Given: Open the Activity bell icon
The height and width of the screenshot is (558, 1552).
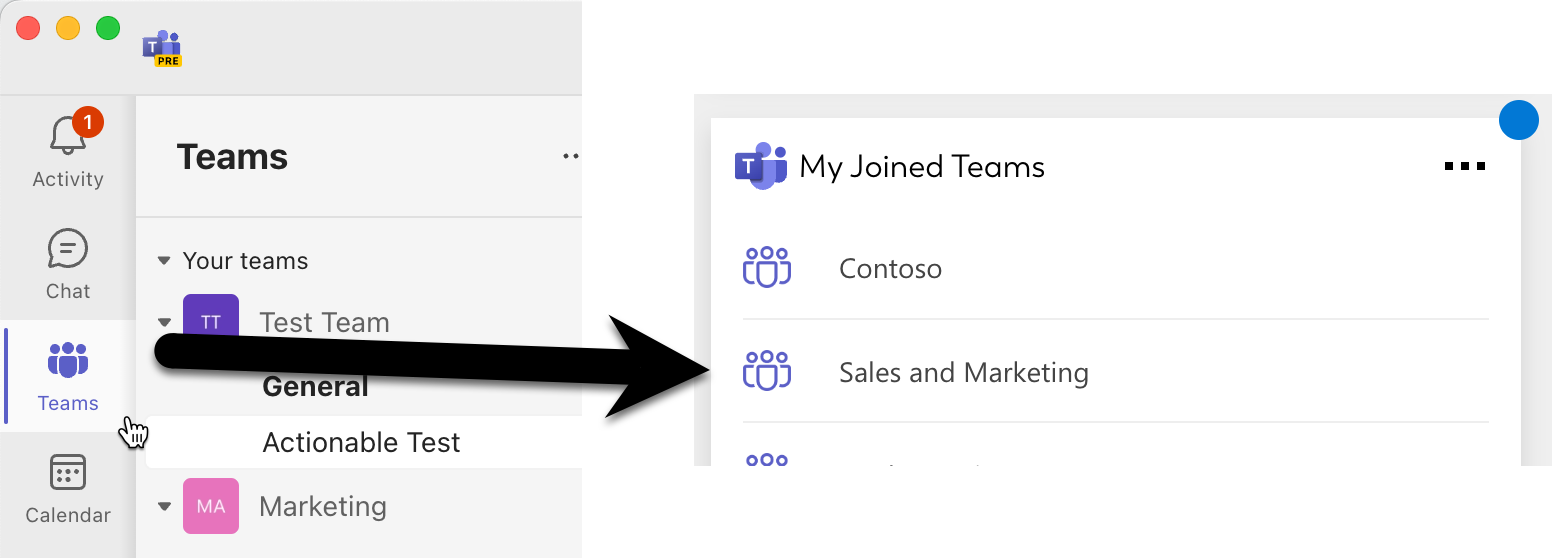Looking at the screenshot, I should pyautogui.click(x=68, y=135).
